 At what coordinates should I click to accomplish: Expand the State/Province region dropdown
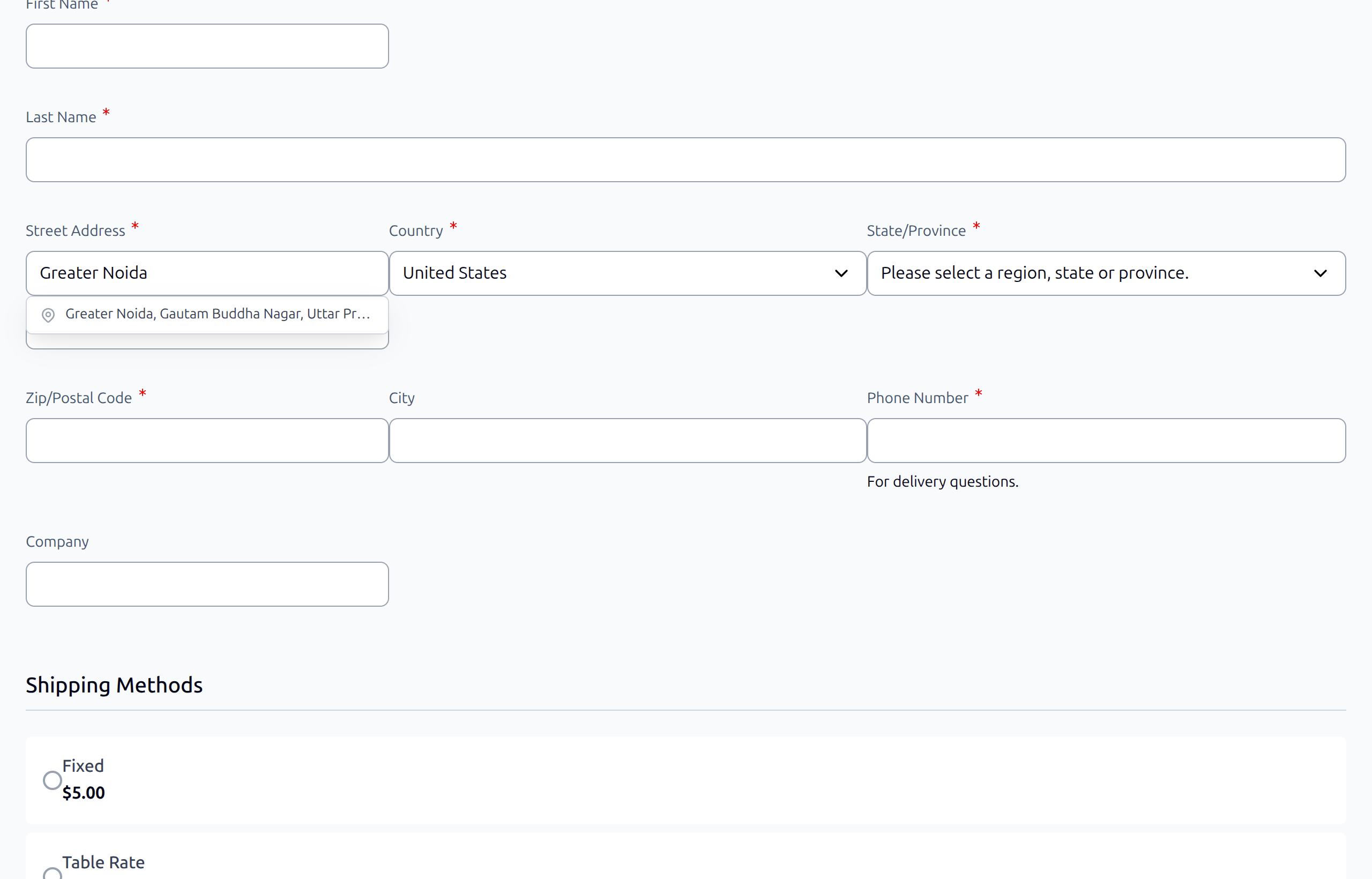tap(1106, 273)
